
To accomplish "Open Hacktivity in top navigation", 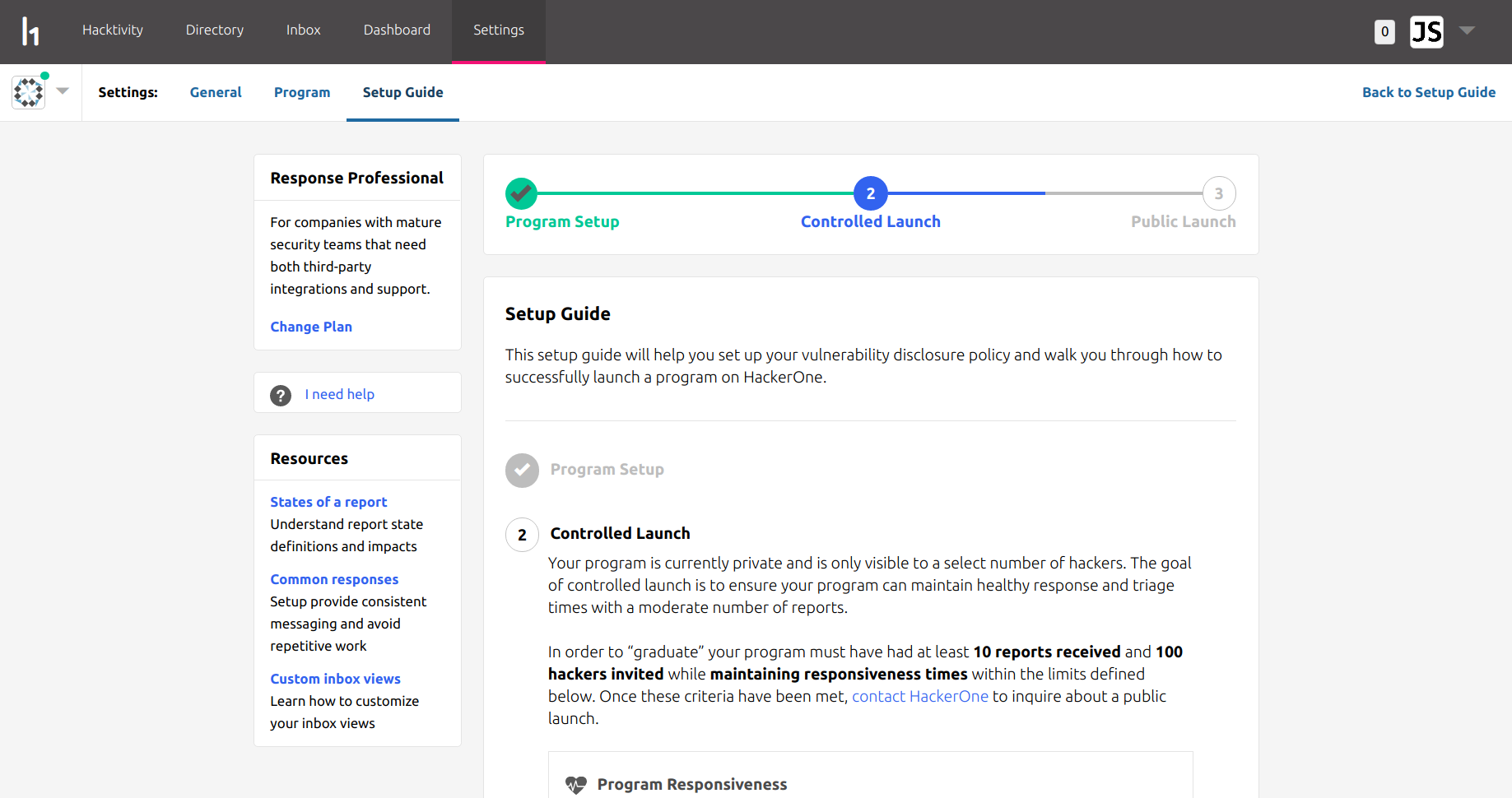I will click(x=113, y=30).
